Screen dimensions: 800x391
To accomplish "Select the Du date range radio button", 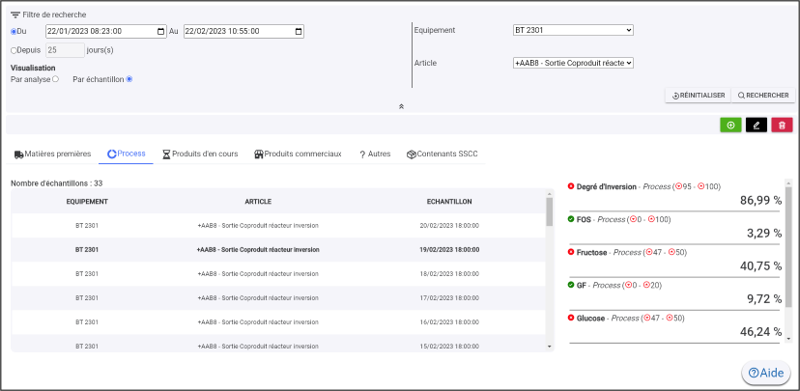I will click(13, 31).
